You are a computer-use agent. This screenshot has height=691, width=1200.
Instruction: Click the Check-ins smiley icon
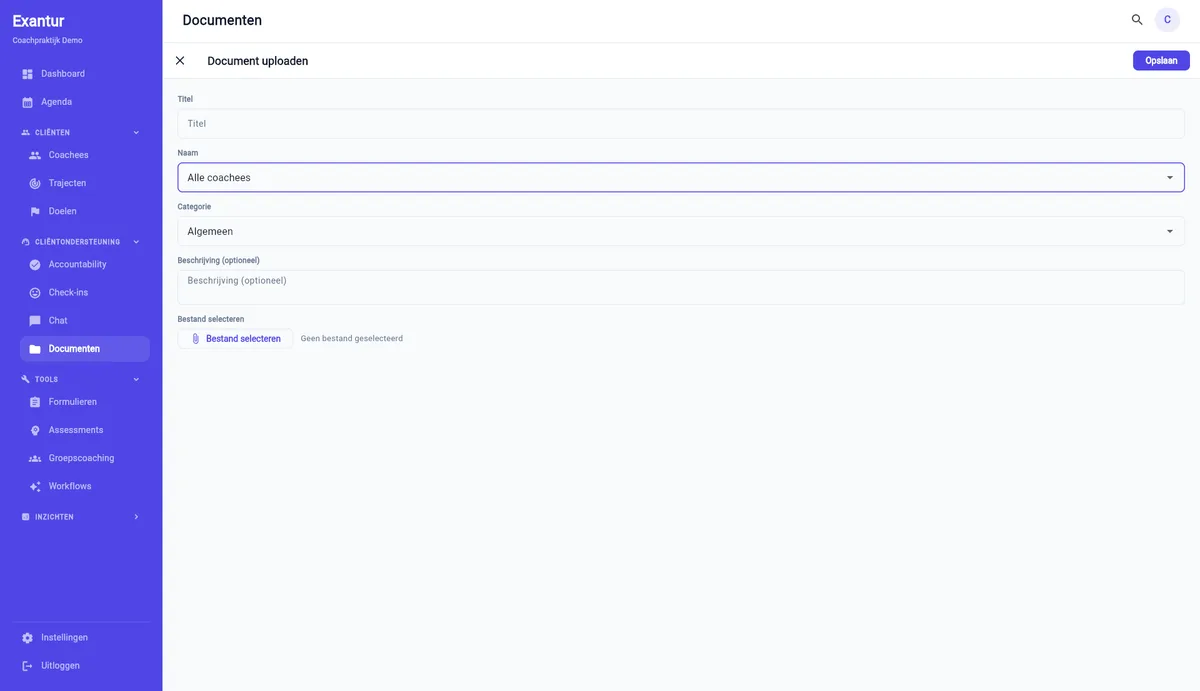tap(35, 293)
